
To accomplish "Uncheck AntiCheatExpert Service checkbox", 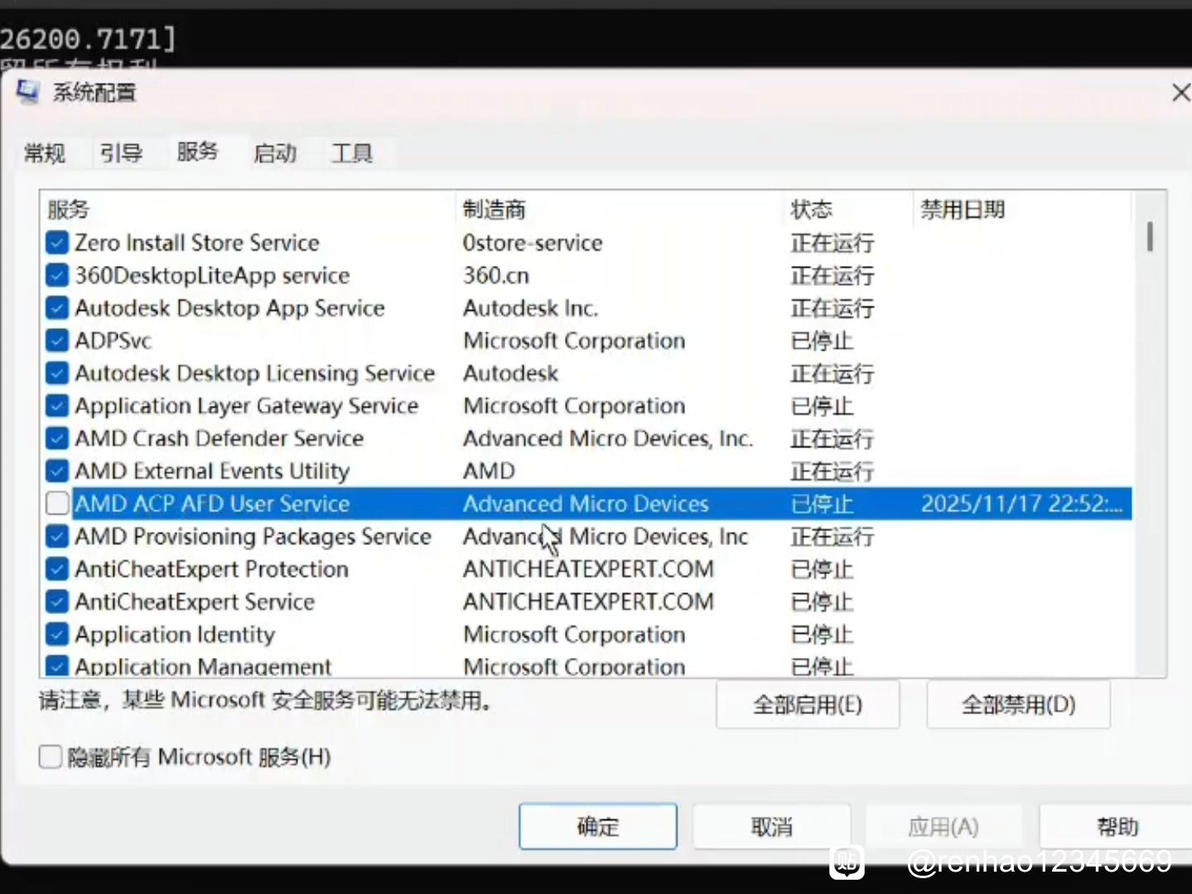I will 57,602.
